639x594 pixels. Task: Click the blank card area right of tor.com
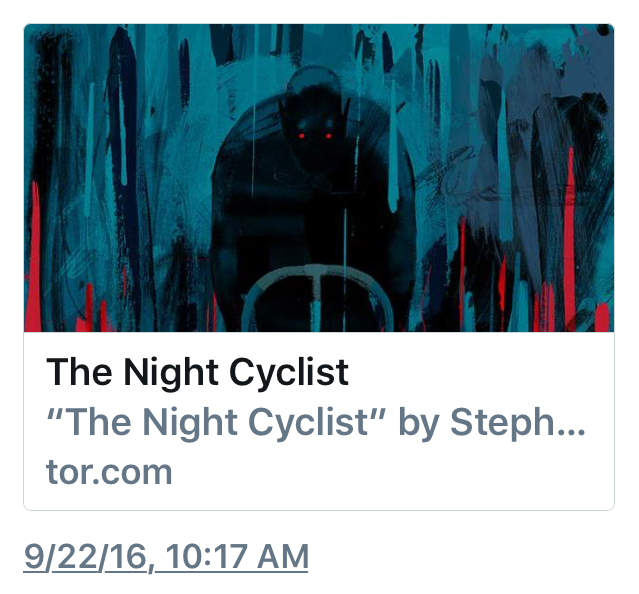[400, 471]
